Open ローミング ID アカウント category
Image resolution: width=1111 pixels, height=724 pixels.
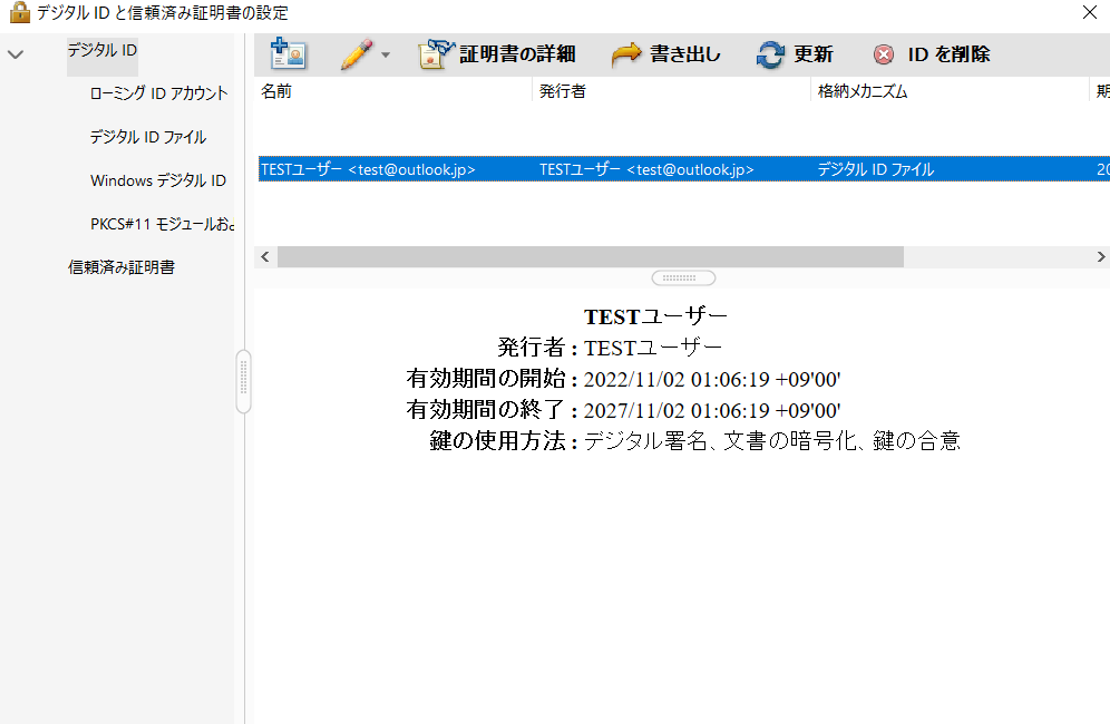[158, 92]
